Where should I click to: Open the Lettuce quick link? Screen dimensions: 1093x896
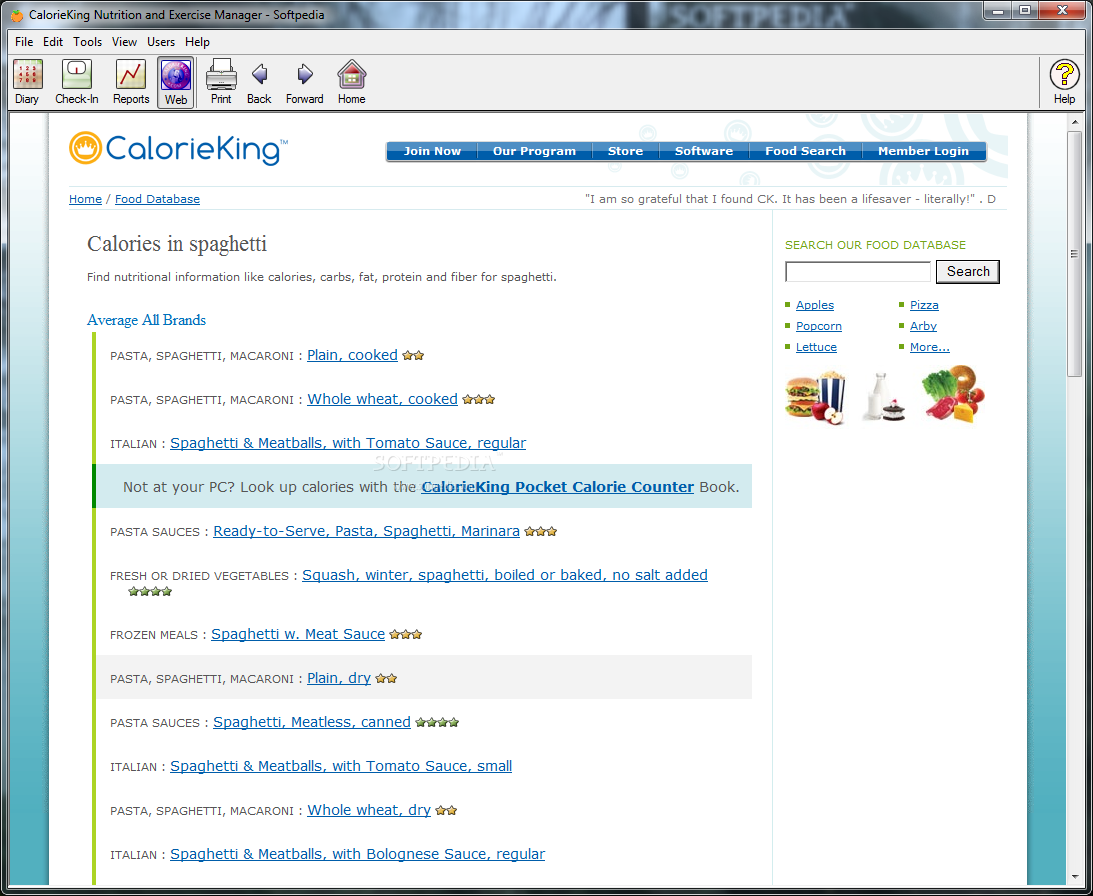click(x=816, y=347)
